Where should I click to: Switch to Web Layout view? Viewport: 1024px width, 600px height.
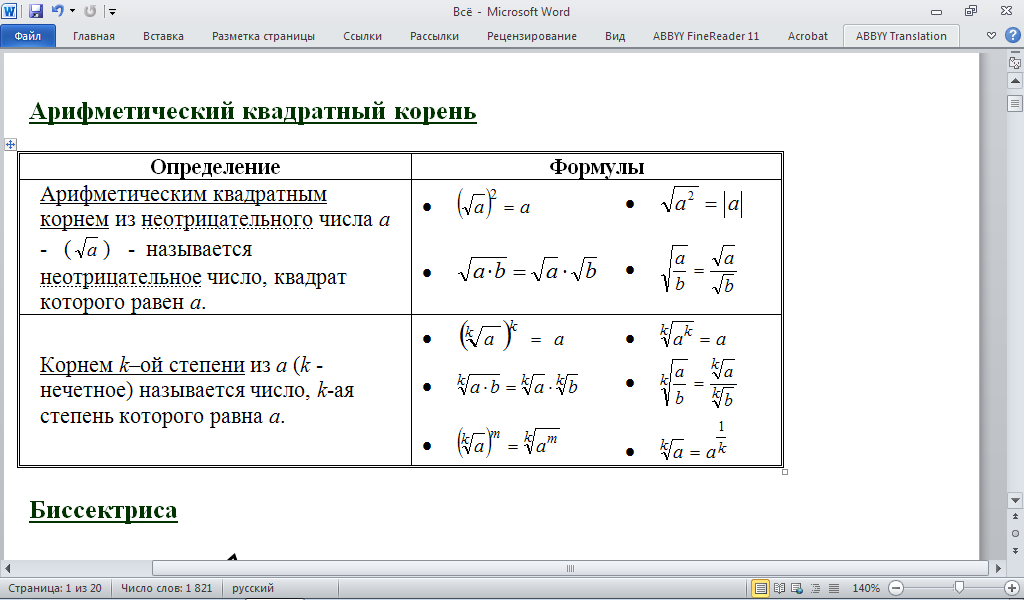(797, 588)
